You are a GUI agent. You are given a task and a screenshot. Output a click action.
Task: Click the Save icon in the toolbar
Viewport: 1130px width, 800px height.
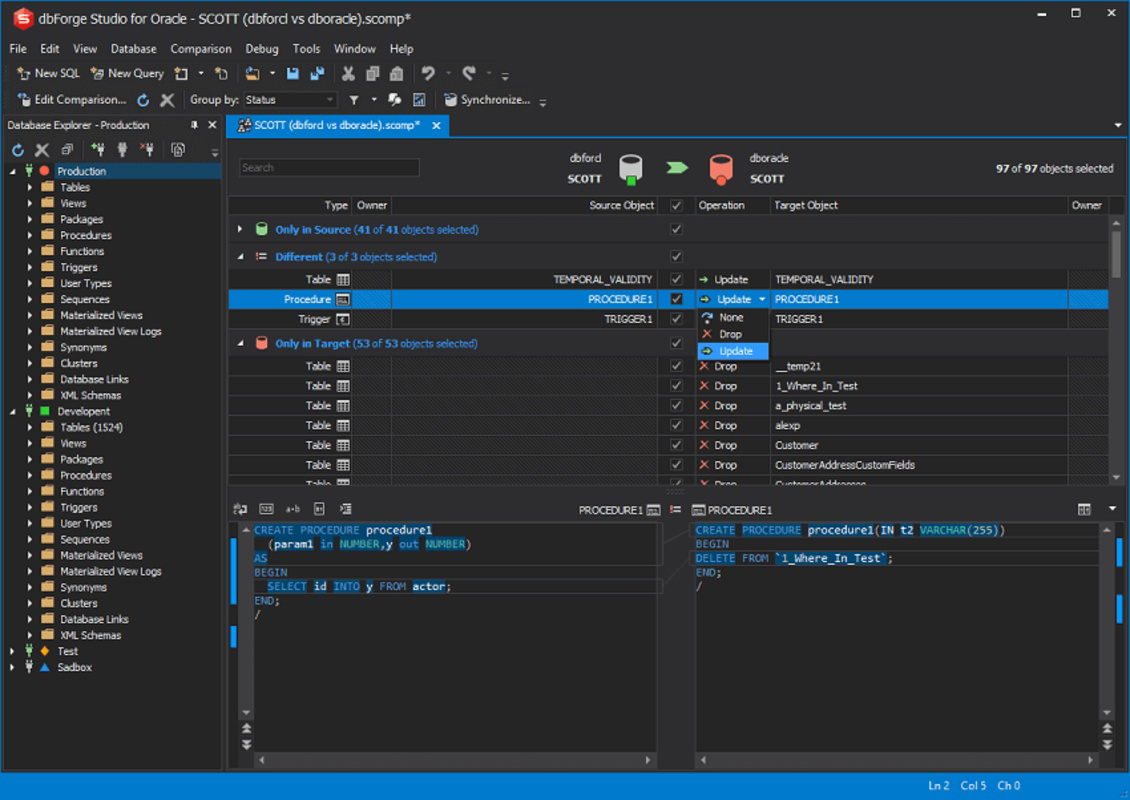click(x=293, y=74)
